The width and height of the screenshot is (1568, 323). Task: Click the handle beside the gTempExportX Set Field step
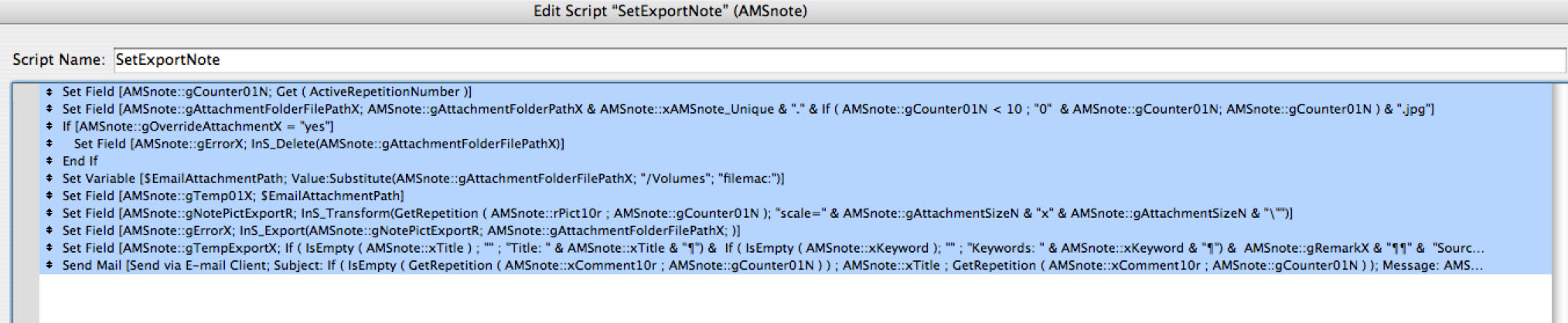[49, 248]
